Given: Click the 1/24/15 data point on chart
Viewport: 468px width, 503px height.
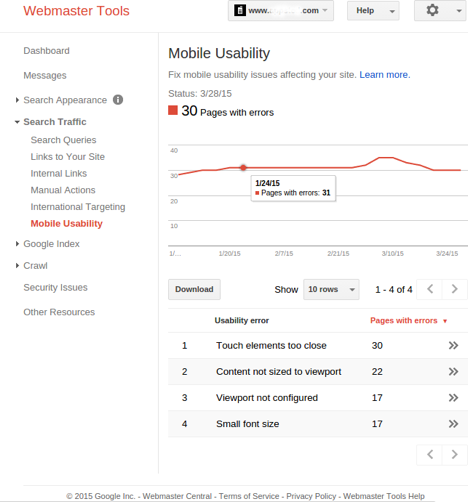Looking at the screenshot, I should click(x=243, y=168).
